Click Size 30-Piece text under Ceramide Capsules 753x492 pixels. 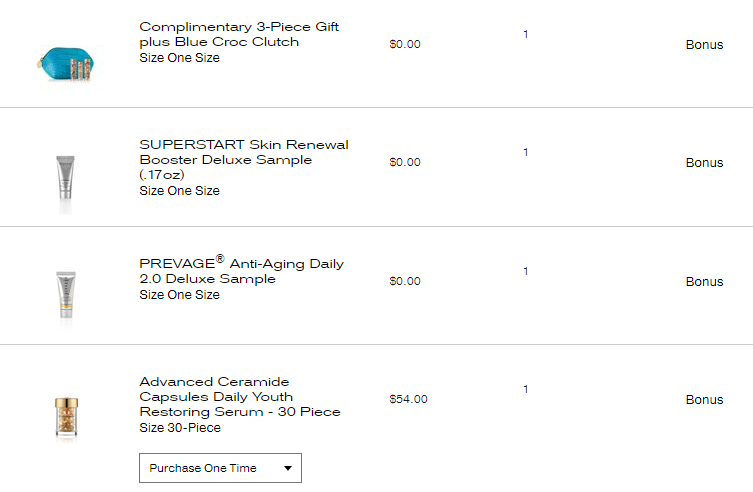click(180, 428)
